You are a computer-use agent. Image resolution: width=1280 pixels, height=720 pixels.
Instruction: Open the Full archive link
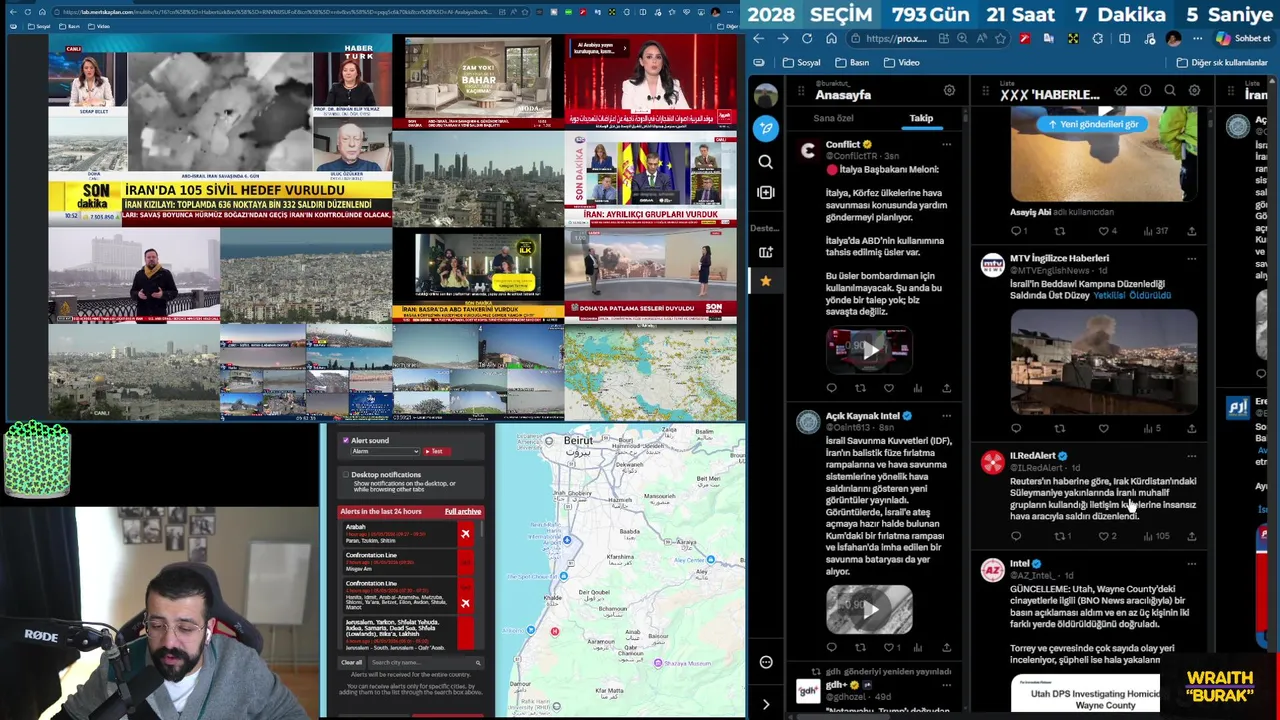(x=463, y=511)
